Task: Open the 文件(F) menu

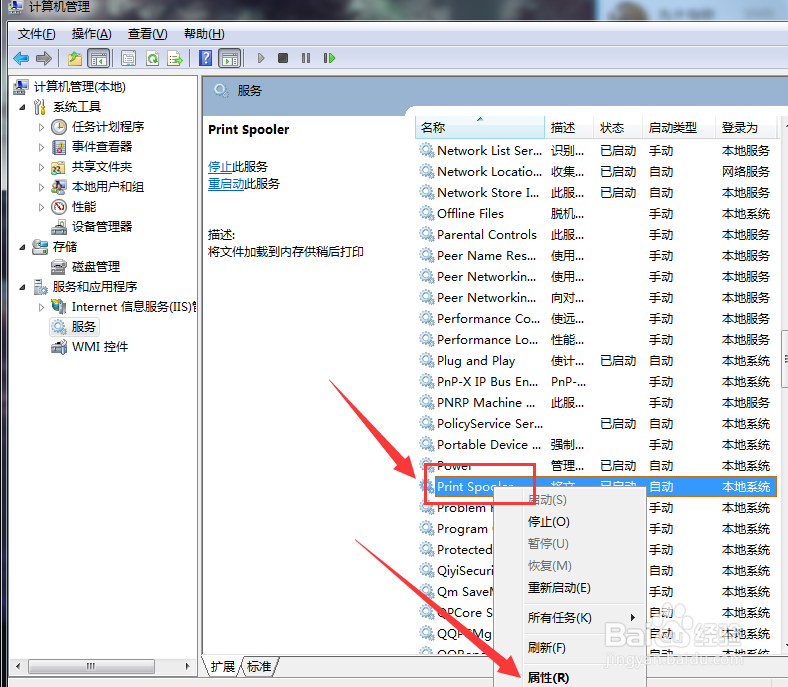Action: pos(36,34)
